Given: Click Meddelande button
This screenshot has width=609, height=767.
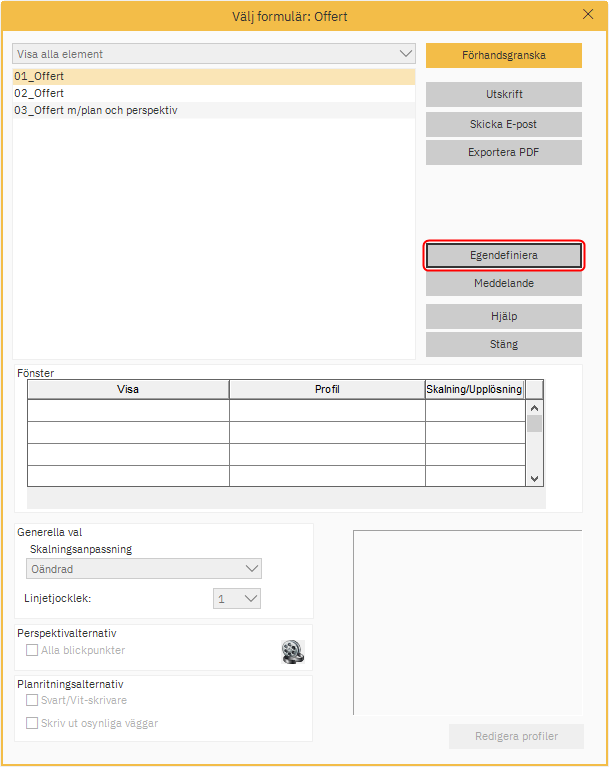Looking at the screenshot, I should [x=504, y=283].
